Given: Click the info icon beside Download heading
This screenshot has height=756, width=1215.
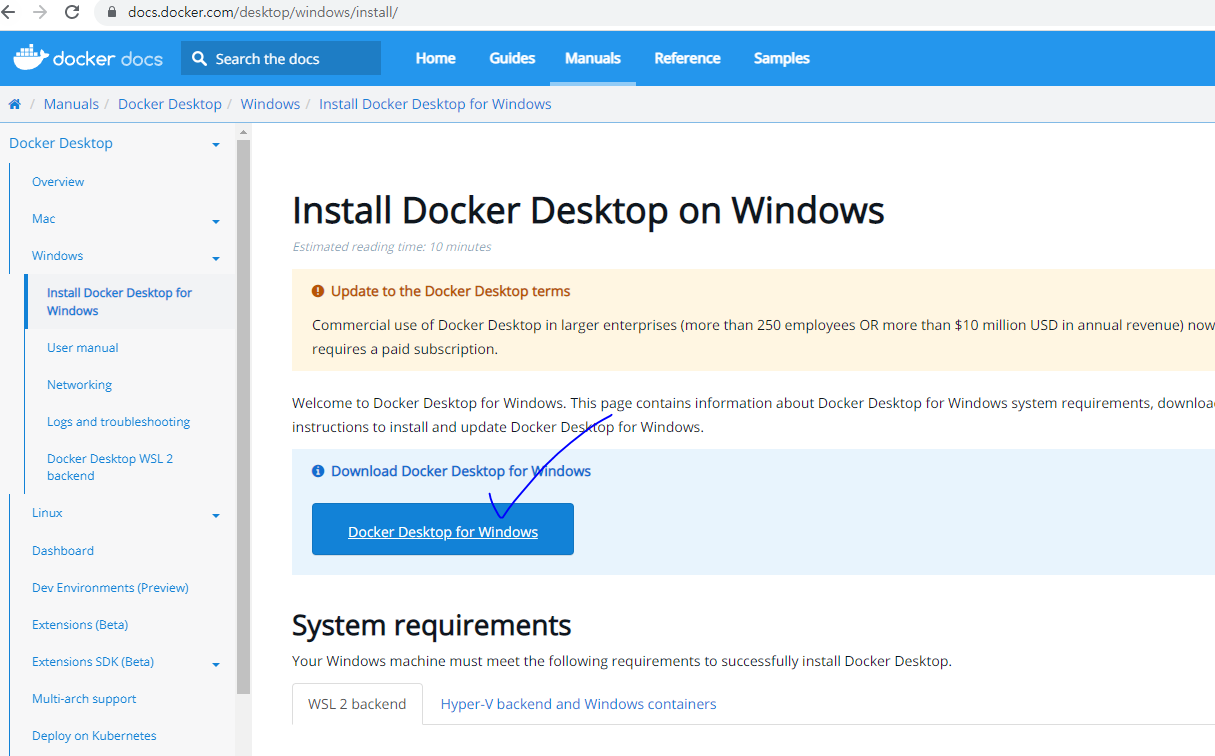Looking at the screenshot, I should coord(318,471).
